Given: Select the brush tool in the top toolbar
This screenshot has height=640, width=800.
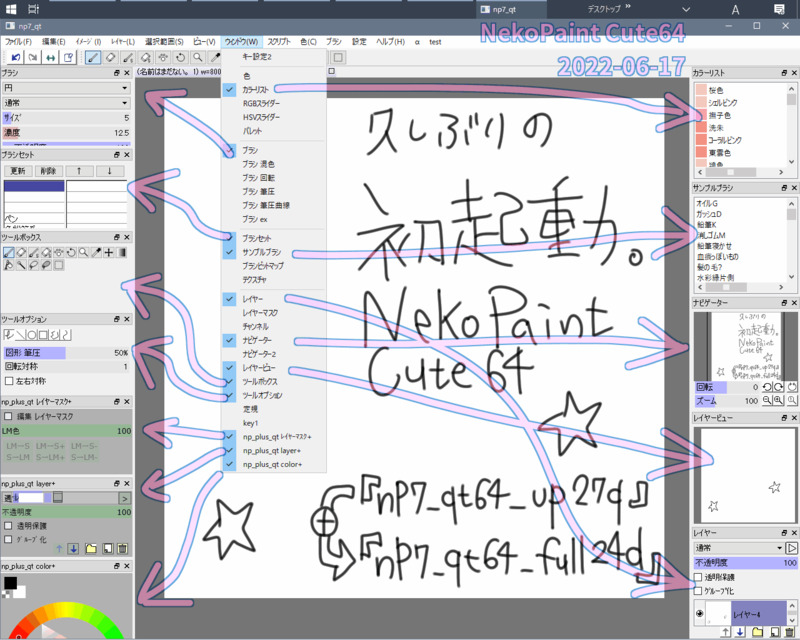Looking at the screenshot, I should [92, 57].
